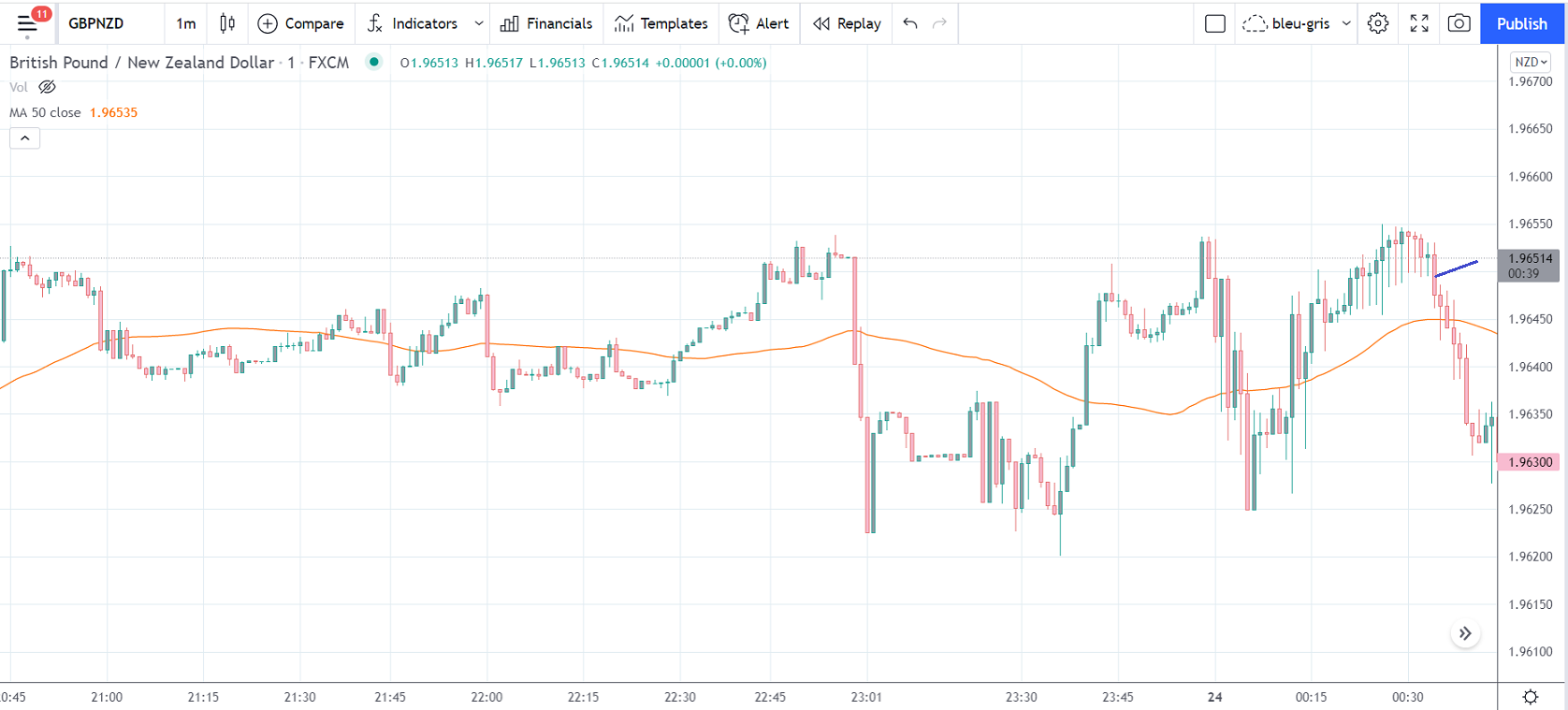
Task: Open the Templates menu
Action: click(x=661, y=23)
